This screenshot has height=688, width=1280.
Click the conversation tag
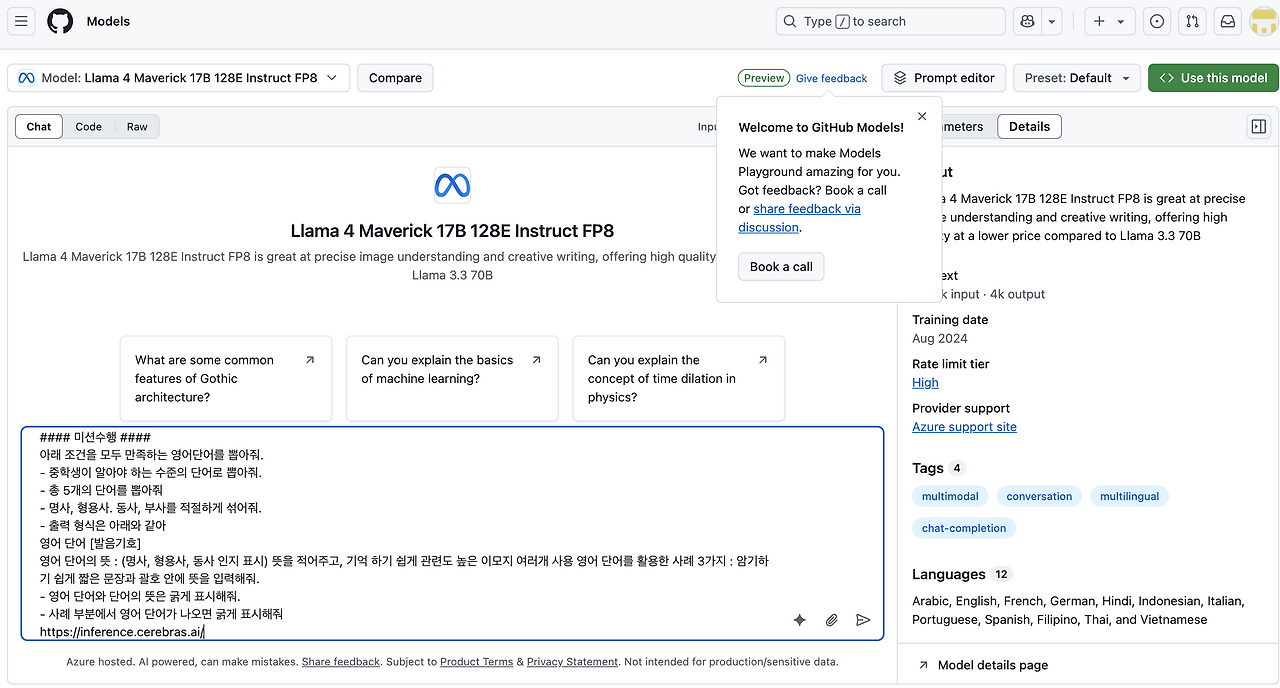(1039, 496)
